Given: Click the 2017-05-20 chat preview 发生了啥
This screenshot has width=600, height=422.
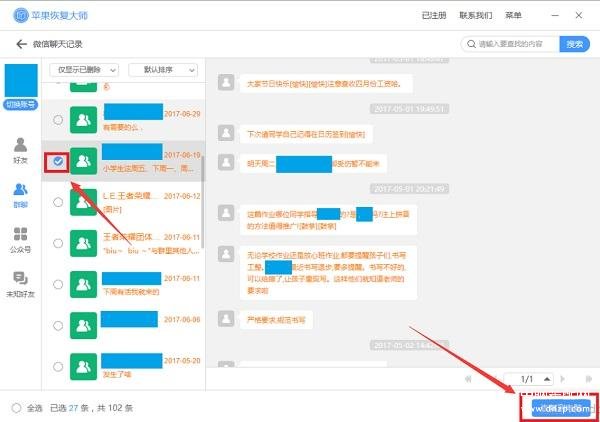Looking at the screenshot, I should [117, 374].
